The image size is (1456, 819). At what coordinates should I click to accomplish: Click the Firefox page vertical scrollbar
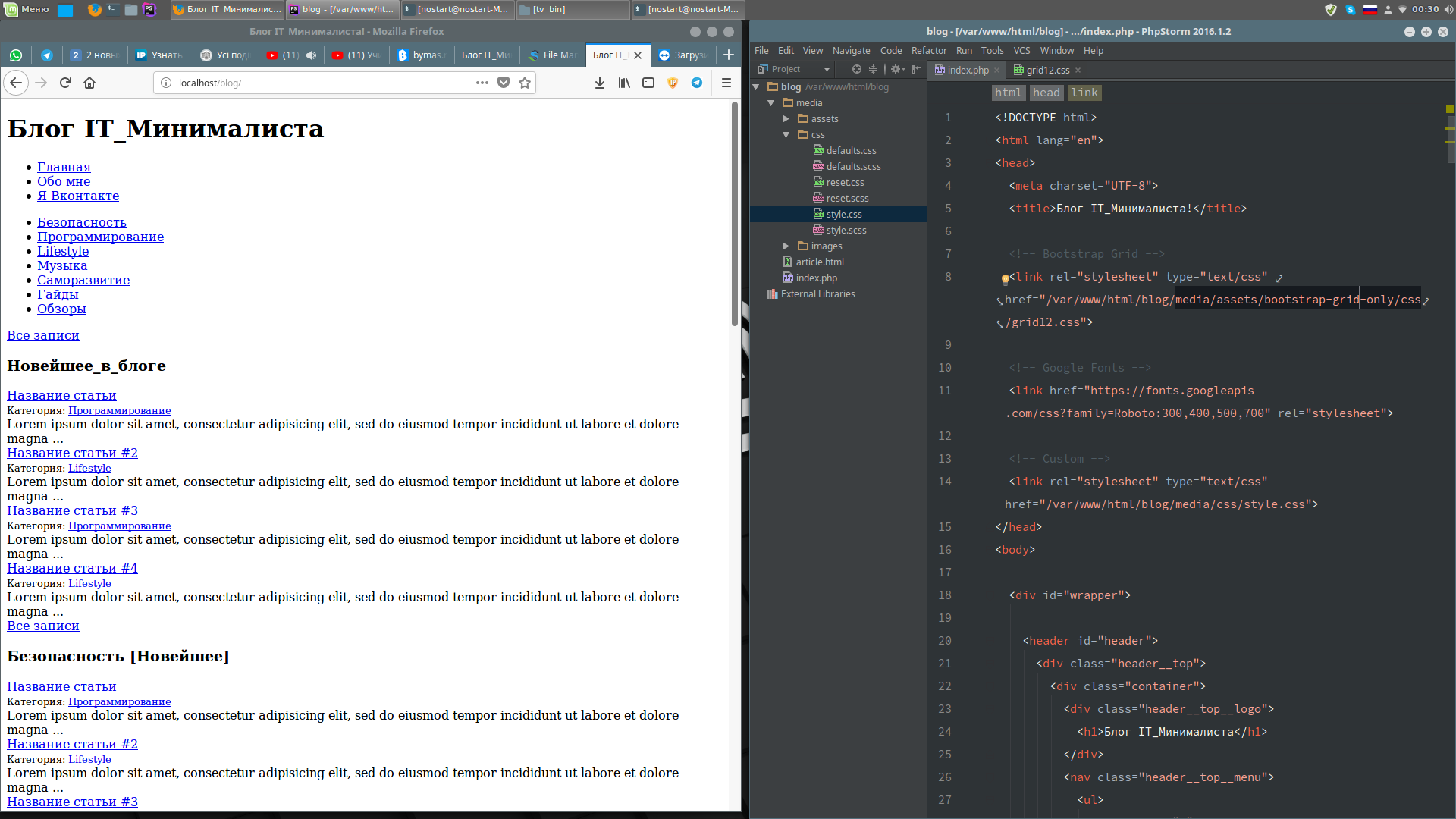(734, 214)
